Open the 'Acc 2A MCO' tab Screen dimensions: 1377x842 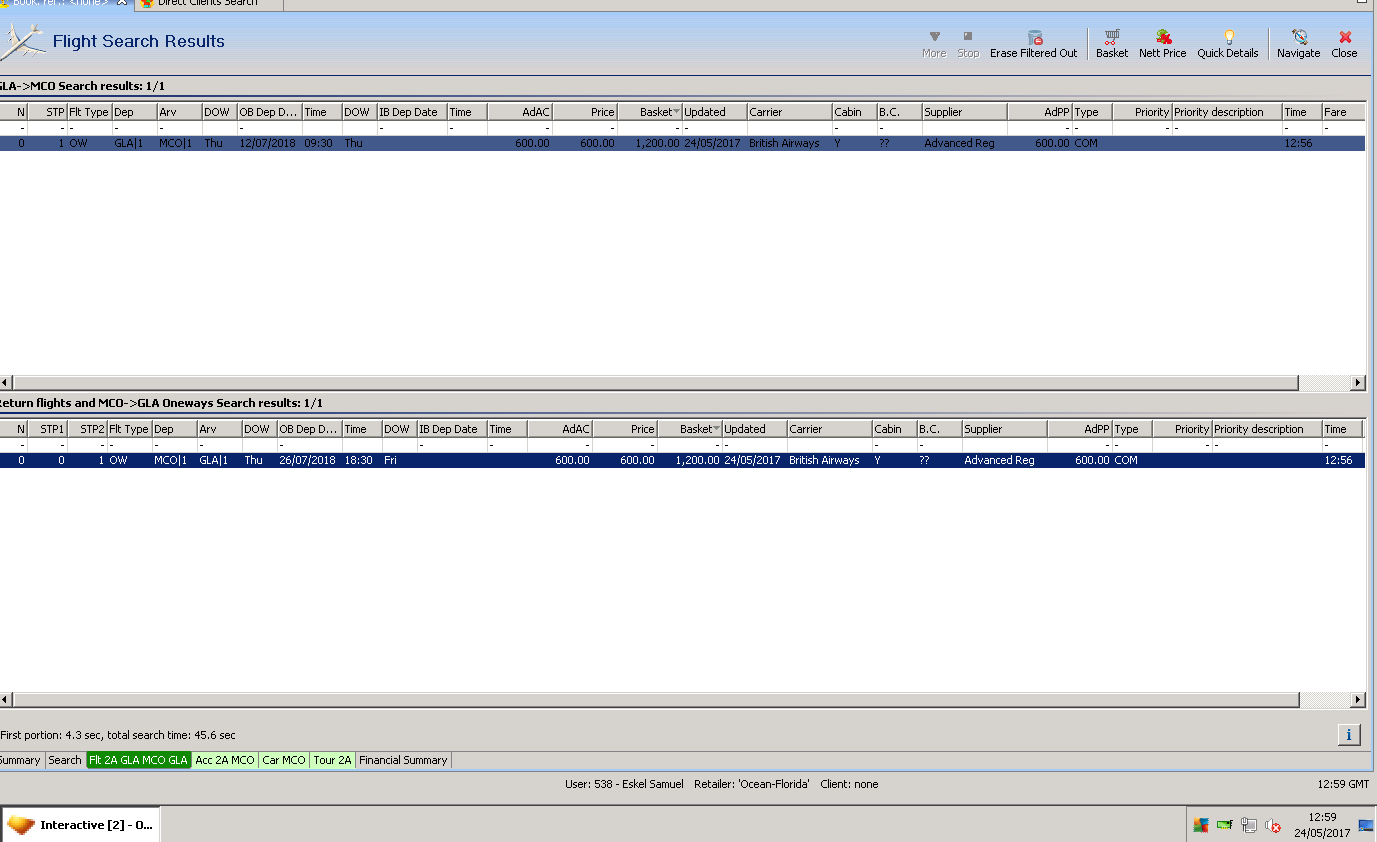pos(225,760)
